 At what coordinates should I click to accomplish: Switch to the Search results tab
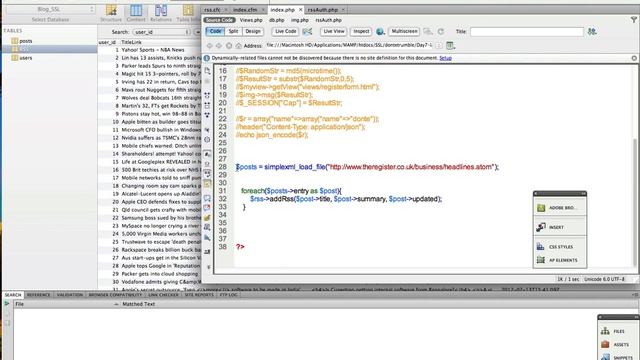[13, 295]
